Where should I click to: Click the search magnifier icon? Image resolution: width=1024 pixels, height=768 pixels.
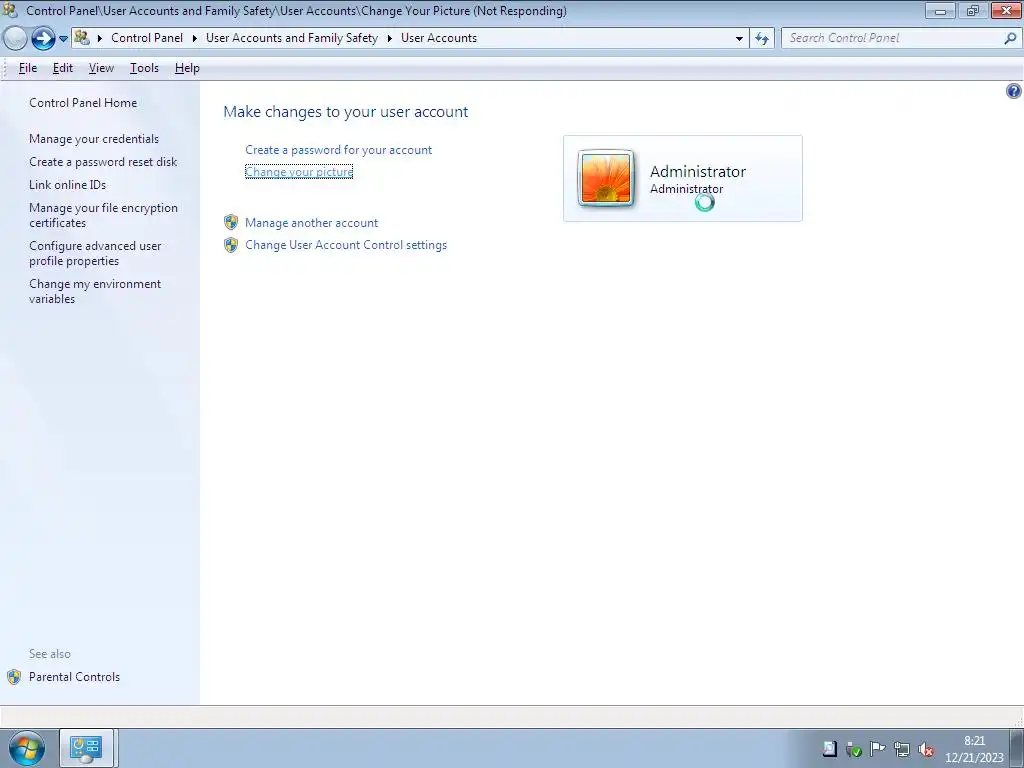pyautogui.click(x=1010, y=39)
